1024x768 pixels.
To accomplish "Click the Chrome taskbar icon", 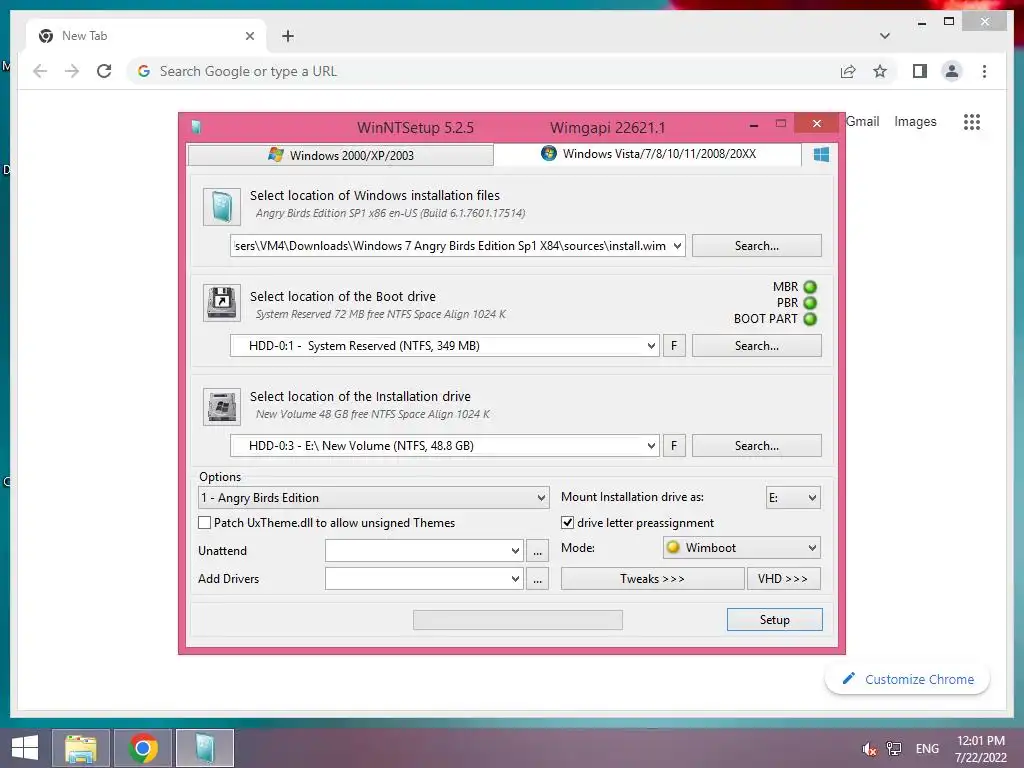I will point(143,748).
